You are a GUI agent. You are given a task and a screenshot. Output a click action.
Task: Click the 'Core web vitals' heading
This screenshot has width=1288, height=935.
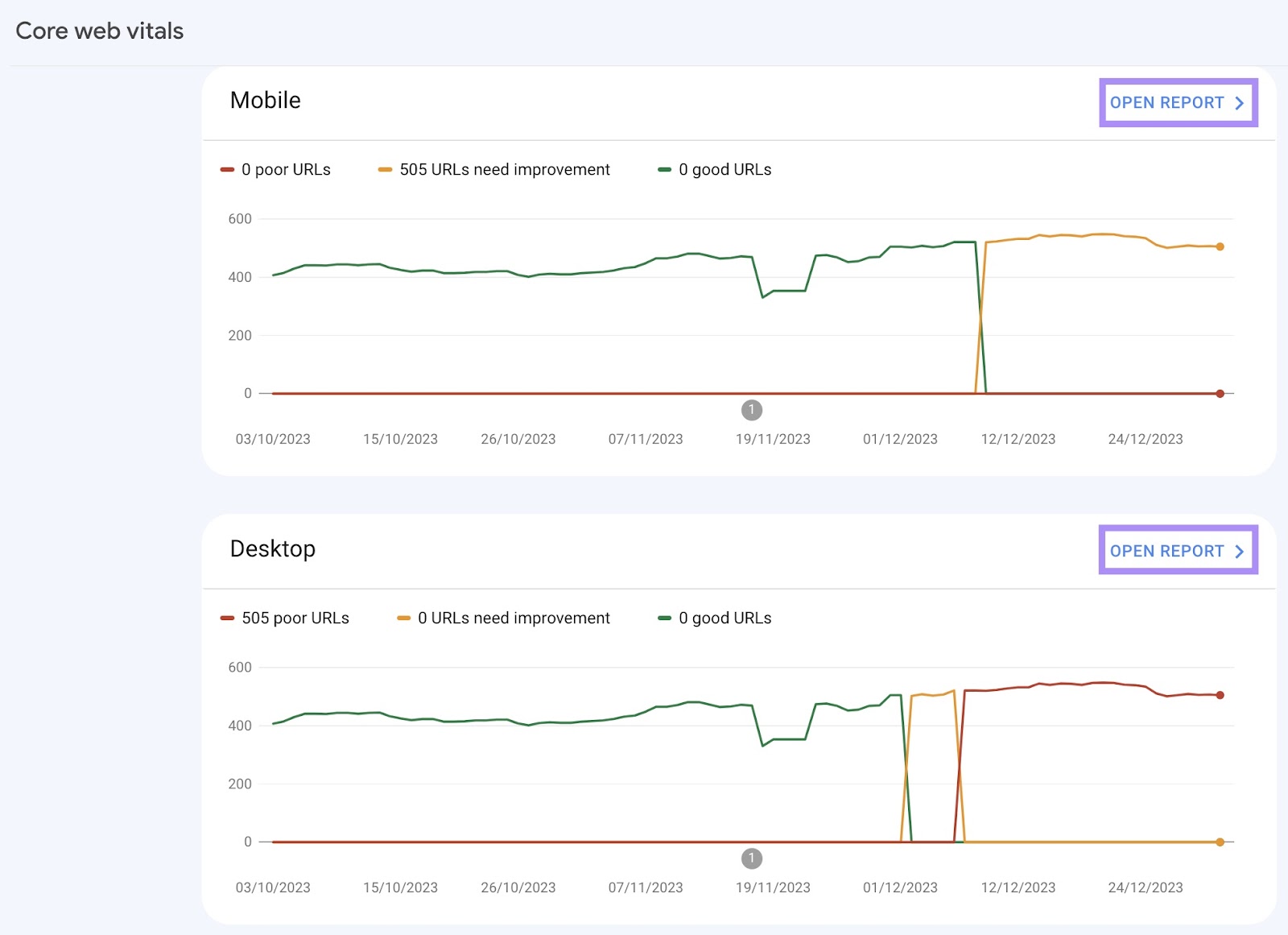coord(99,31)
